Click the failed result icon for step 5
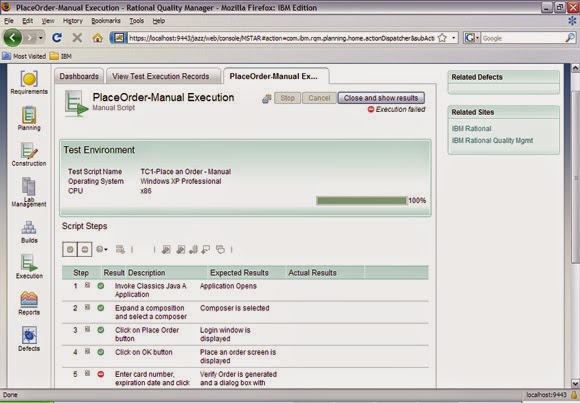 [x=101, y=374]
